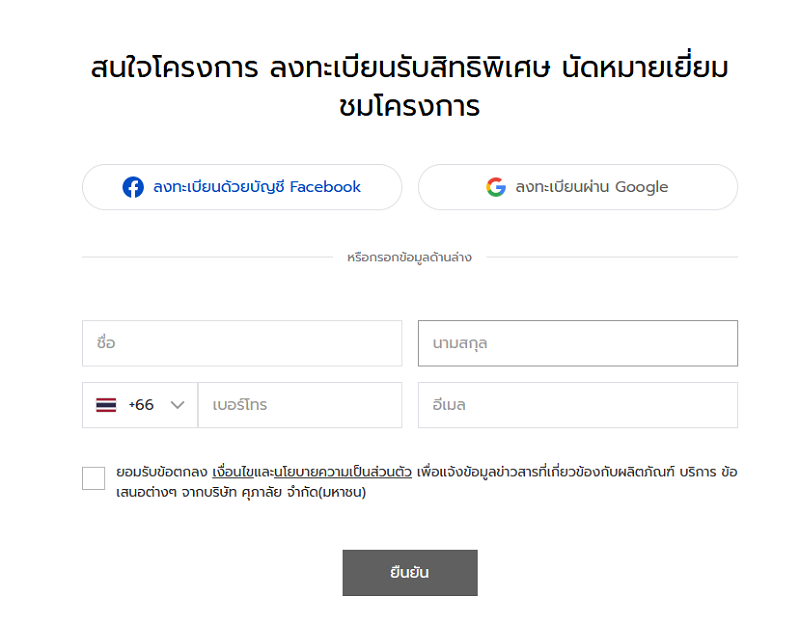Focus the อีเมล email field
This screenshot has height=624, width=800.
pos(578,405)
